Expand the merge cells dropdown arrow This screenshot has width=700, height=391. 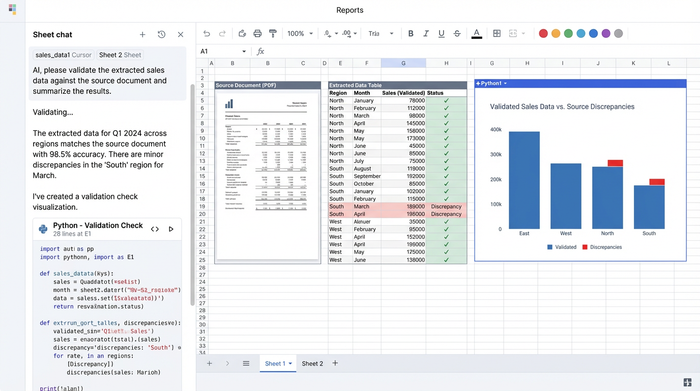coord(524,33)
